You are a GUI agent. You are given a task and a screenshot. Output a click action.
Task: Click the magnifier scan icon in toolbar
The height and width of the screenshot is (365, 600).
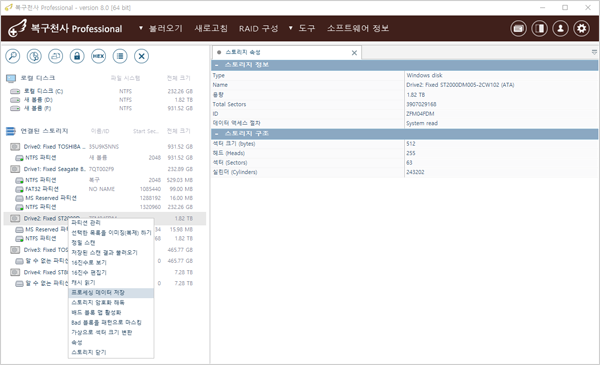(x=13, y=56)
